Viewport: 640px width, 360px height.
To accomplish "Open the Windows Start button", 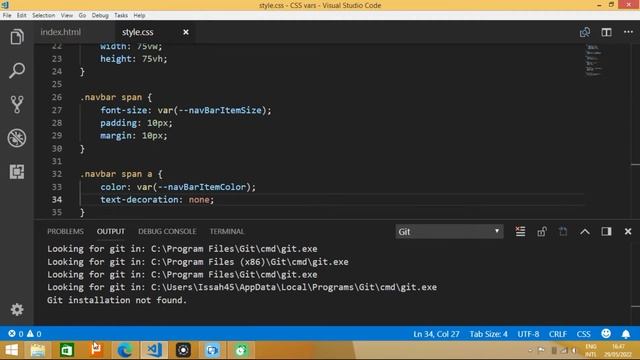I will click(x=11, y=350).
